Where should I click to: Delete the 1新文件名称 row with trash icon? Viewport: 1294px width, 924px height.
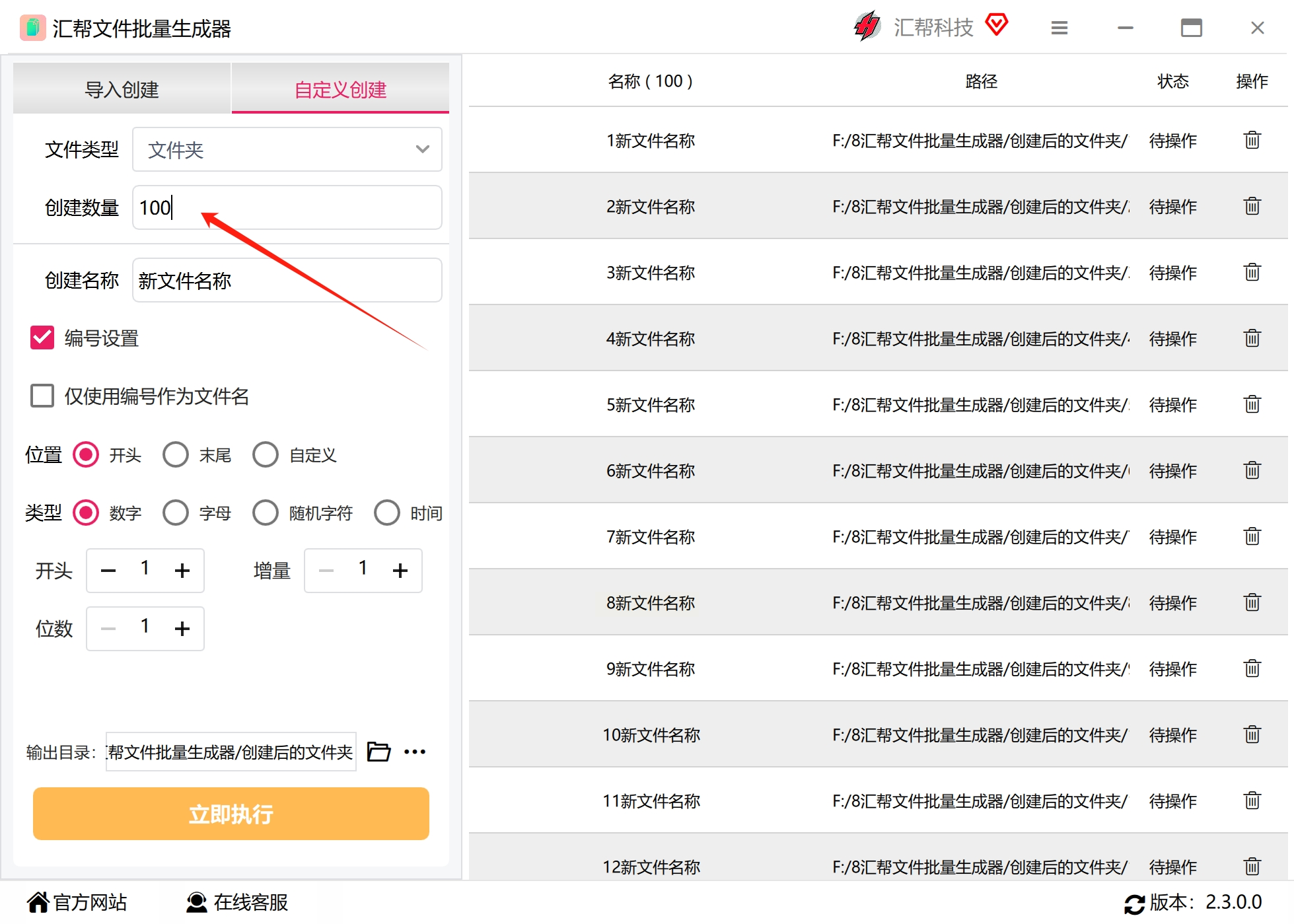(x=1252, y=140)
